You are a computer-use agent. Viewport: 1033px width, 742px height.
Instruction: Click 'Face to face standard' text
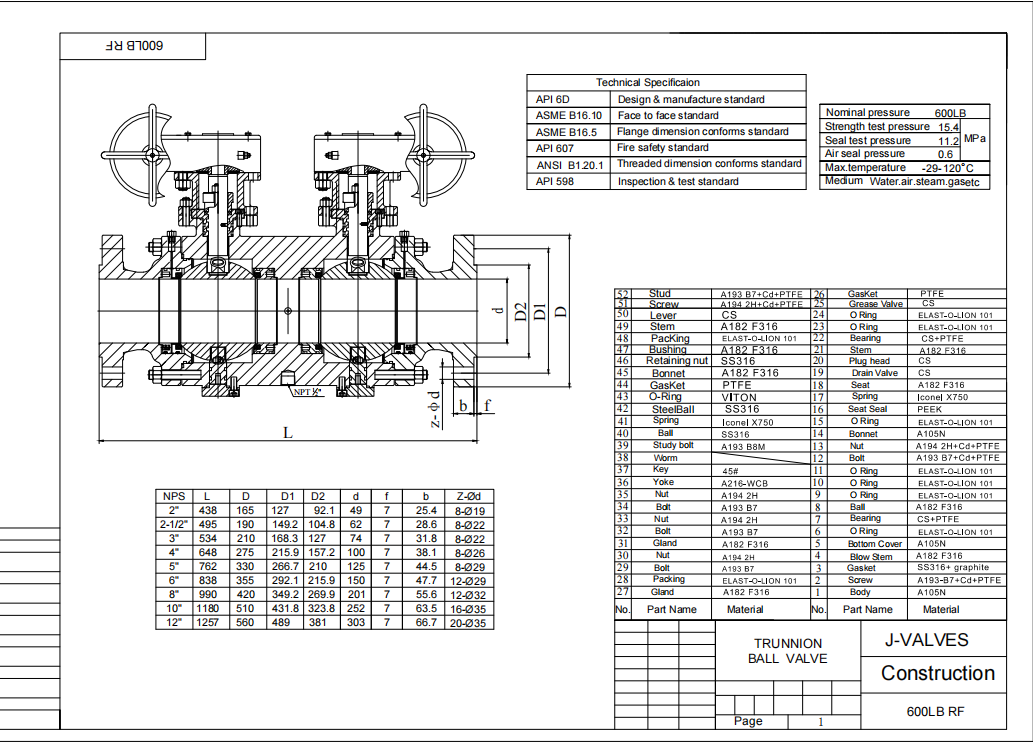pos(668,115)
